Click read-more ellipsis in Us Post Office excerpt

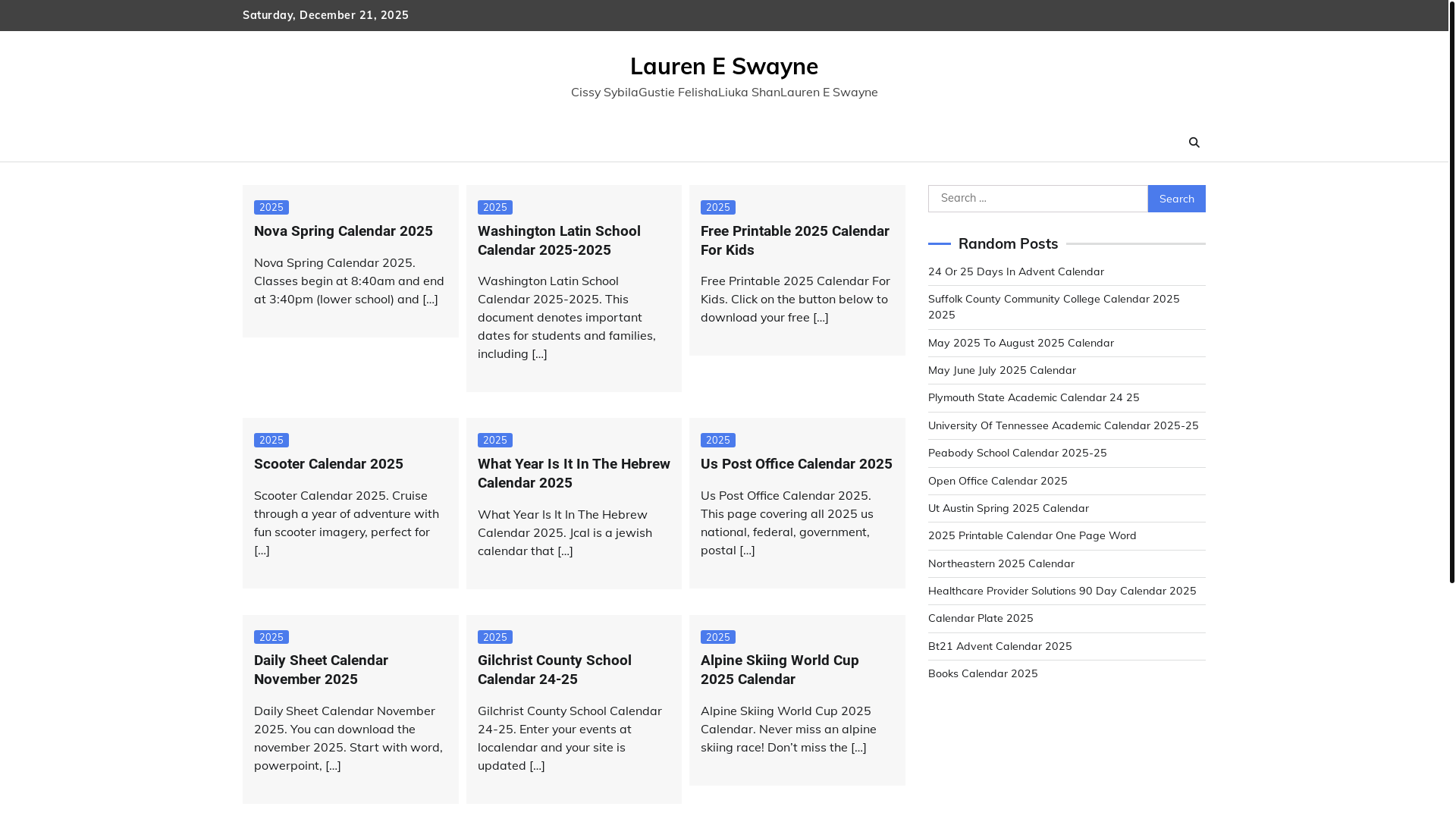pos(747,550)
